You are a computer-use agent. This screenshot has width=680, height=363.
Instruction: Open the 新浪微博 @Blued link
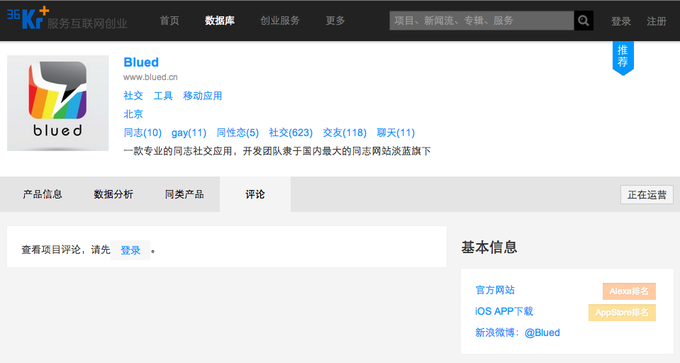517,333
